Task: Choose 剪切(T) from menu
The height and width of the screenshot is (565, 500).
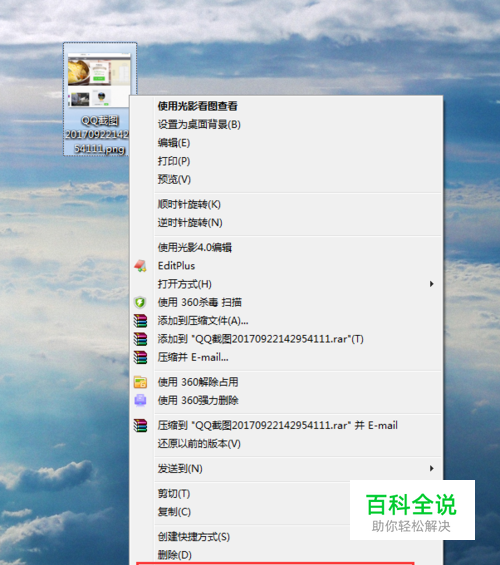Action: tap(174, 494)
